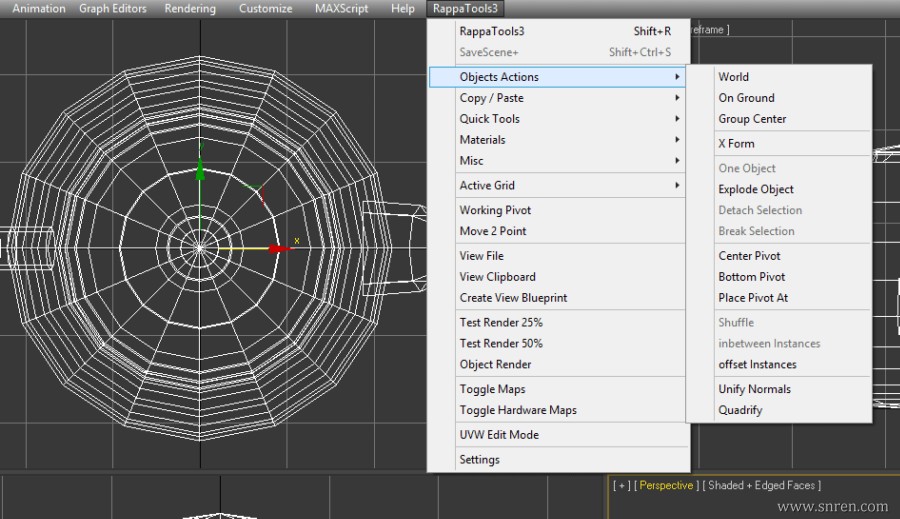Choose Quadrify from the submenu
Screen dimensions: 900x519
(x=740, y=410)
